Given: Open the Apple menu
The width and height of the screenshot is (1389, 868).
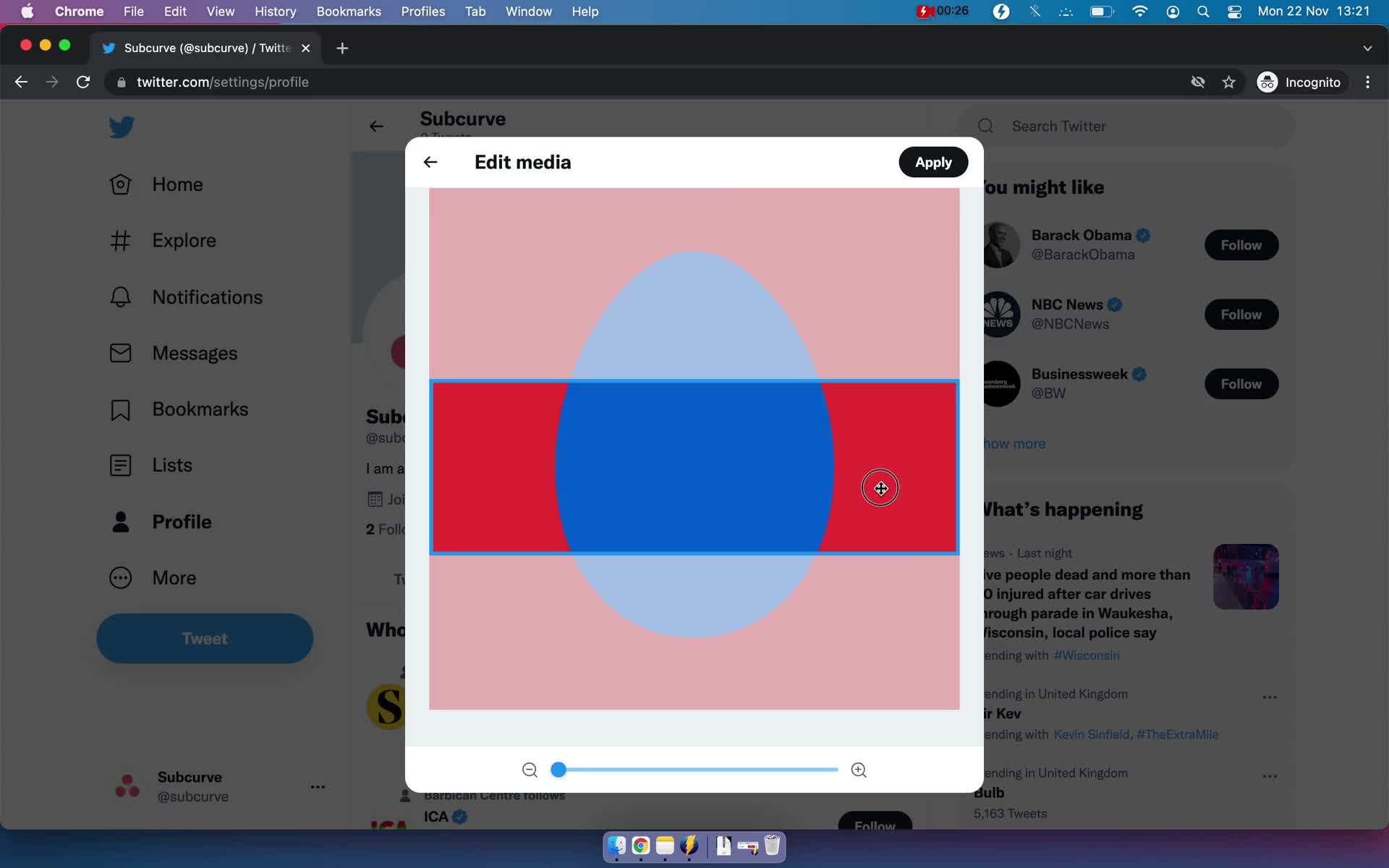Looking at the screenshot, I should (x=27, y=12).
